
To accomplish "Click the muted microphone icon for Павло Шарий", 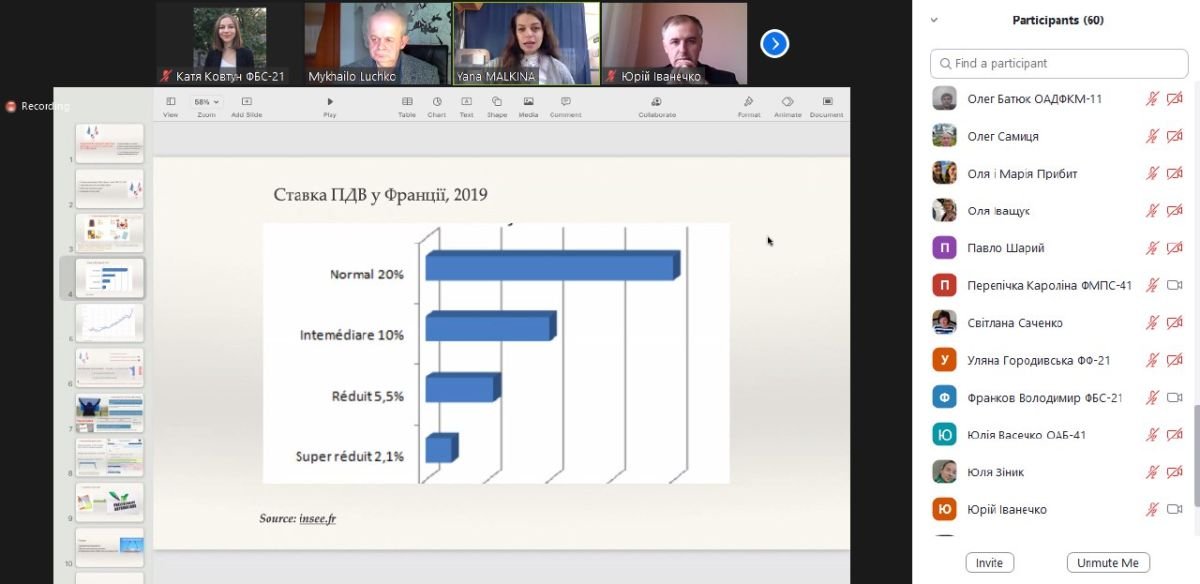I will coord(1152,248).
